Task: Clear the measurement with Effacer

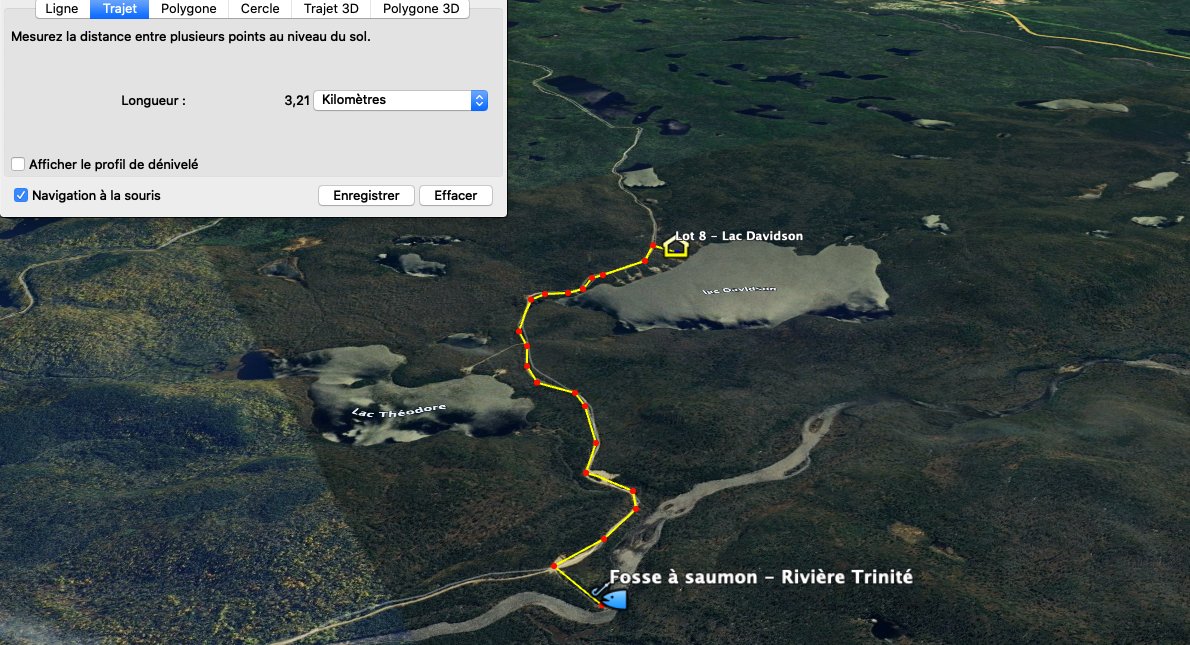Action: [455, 195]
